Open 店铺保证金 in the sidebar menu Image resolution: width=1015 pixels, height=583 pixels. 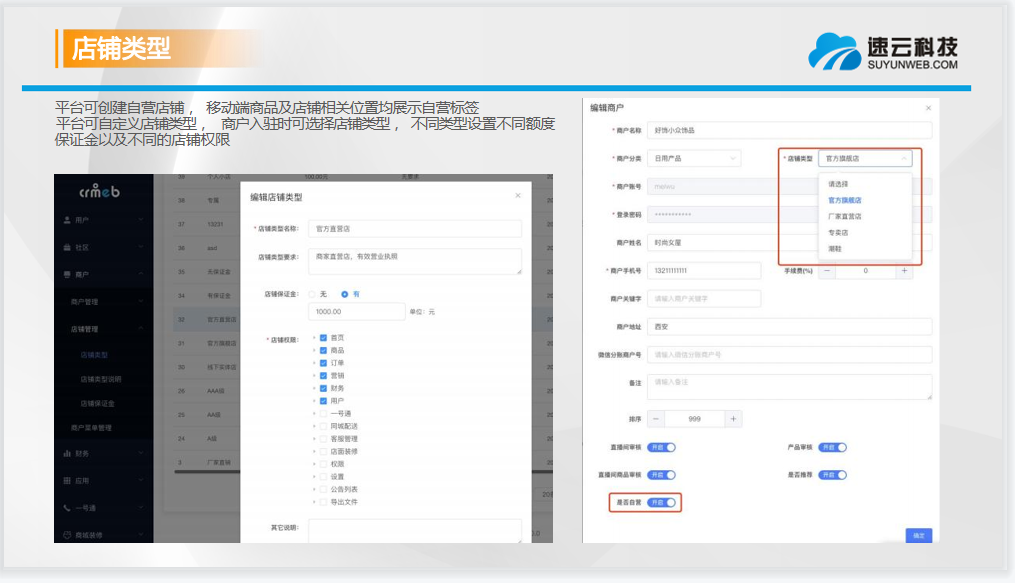[97, 403]
